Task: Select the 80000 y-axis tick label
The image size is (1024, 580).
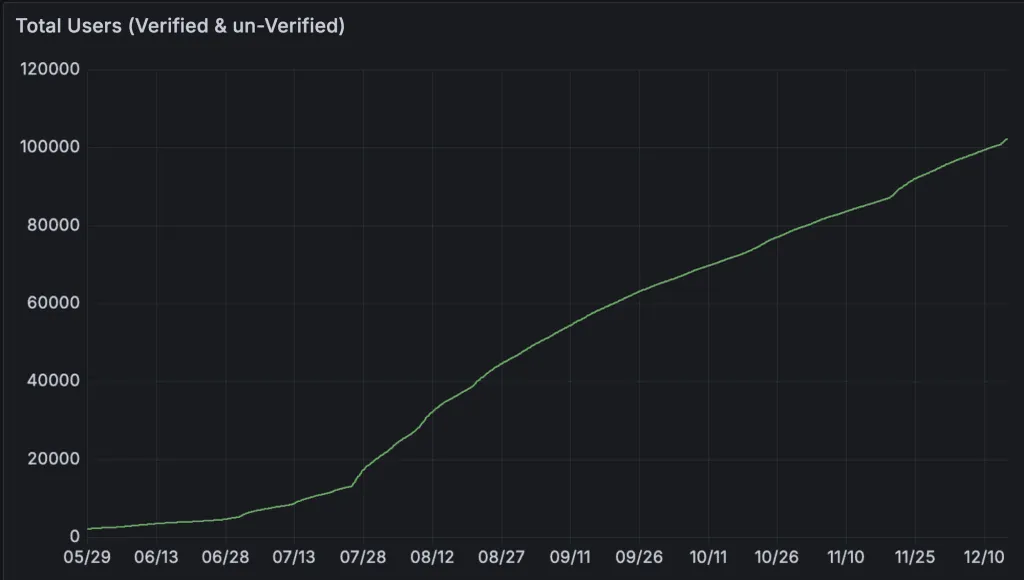Action: pos(54,226)
